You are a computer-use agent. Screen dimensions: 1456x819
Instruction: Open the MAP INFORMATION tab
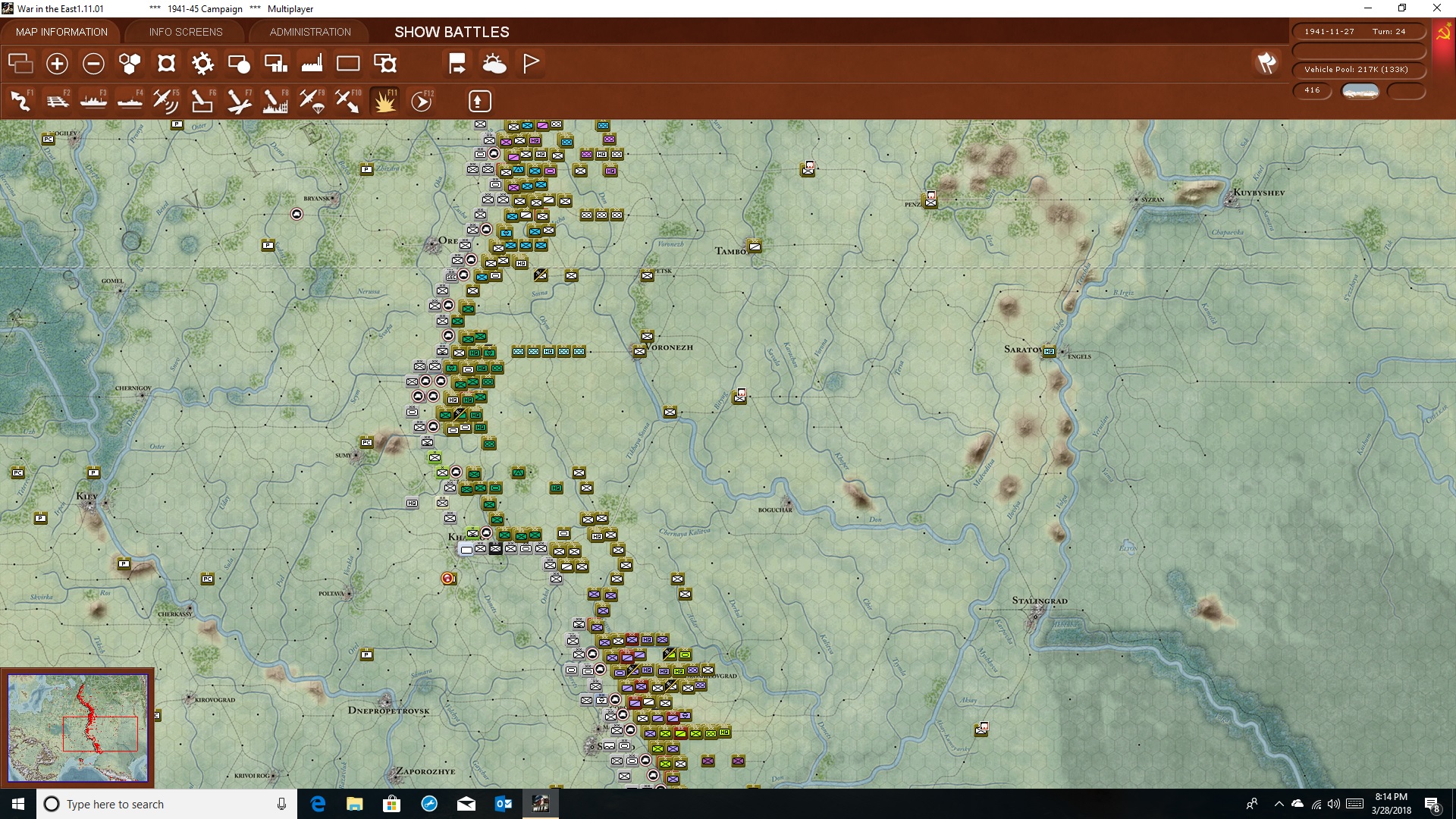point(61,32)
